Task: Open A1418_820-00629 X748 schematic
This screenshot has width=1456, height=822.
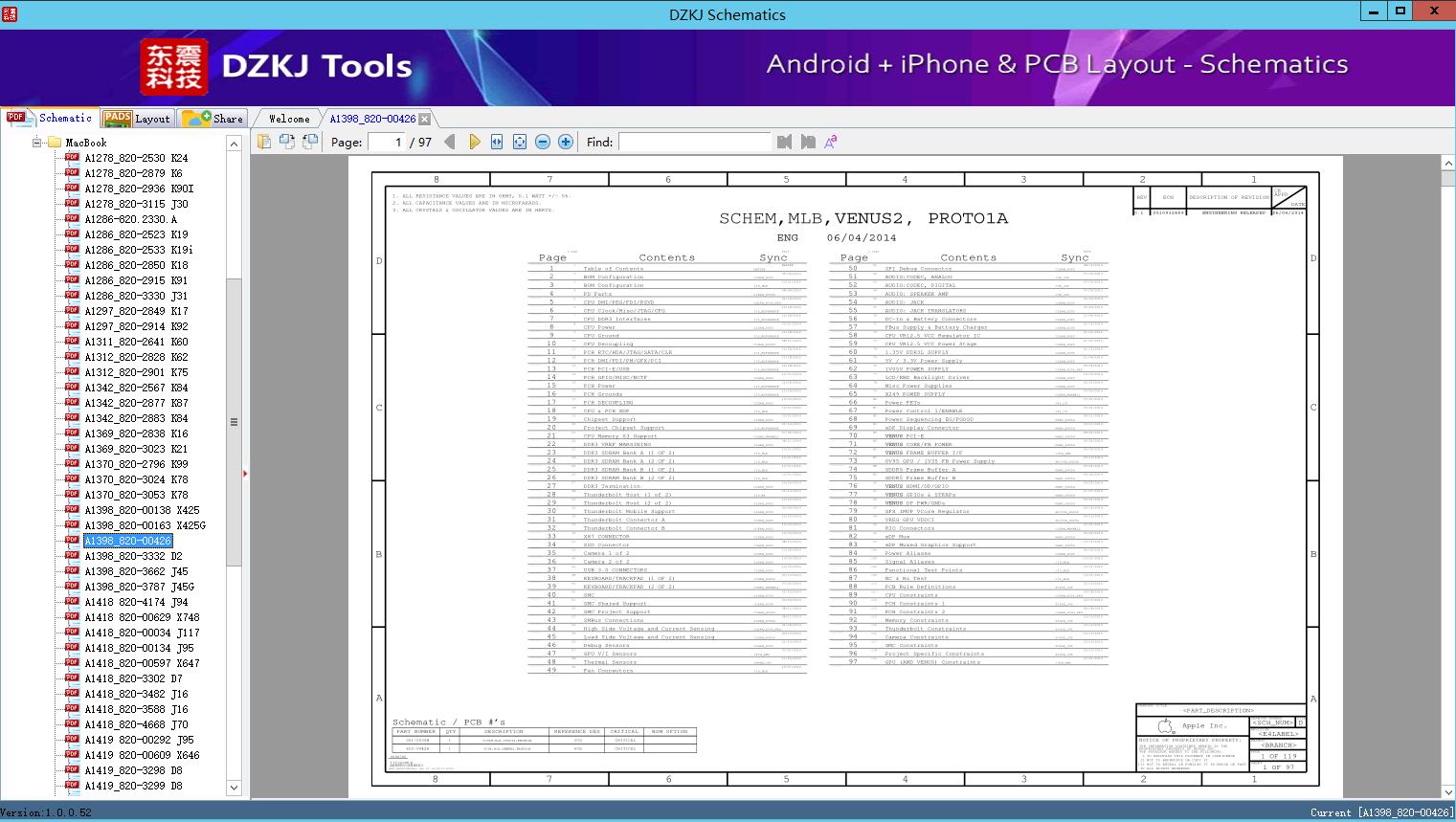Action: pyautogui.click(x=142, y=617)
